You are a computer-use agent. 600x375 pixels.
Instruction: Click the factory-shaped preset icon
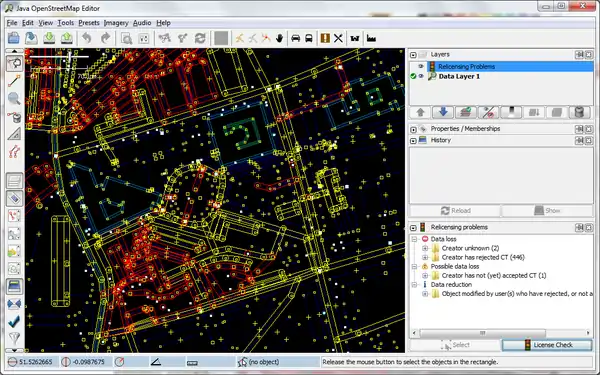click(371, 38)
